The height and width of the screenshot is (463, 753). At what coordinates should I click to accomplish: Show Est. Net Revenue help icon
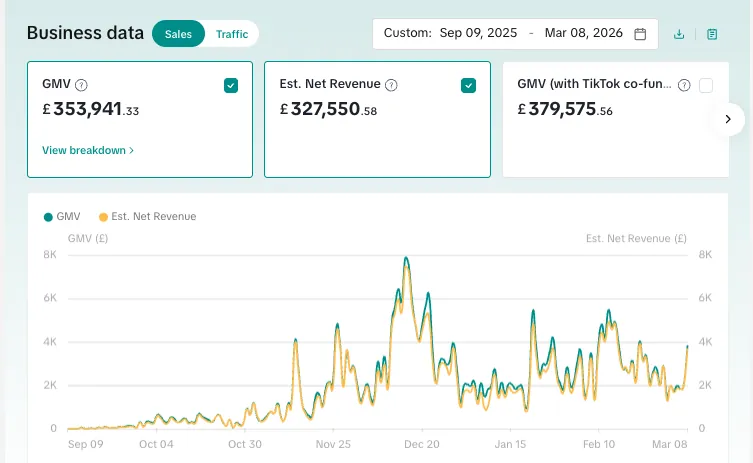391,85
